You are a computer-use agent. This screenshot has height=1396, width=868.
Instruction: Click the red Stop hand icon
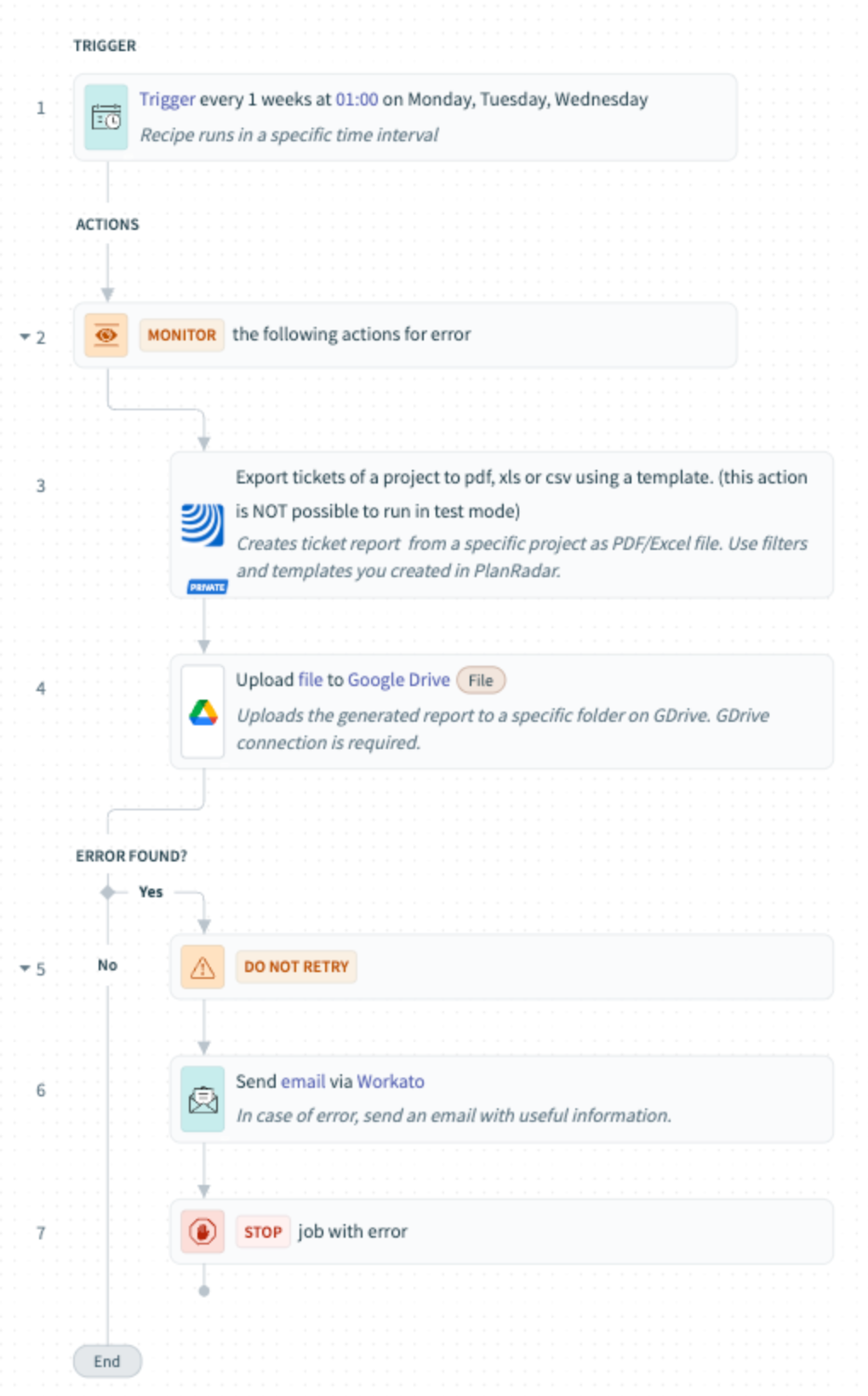[x=203, y=1232]
